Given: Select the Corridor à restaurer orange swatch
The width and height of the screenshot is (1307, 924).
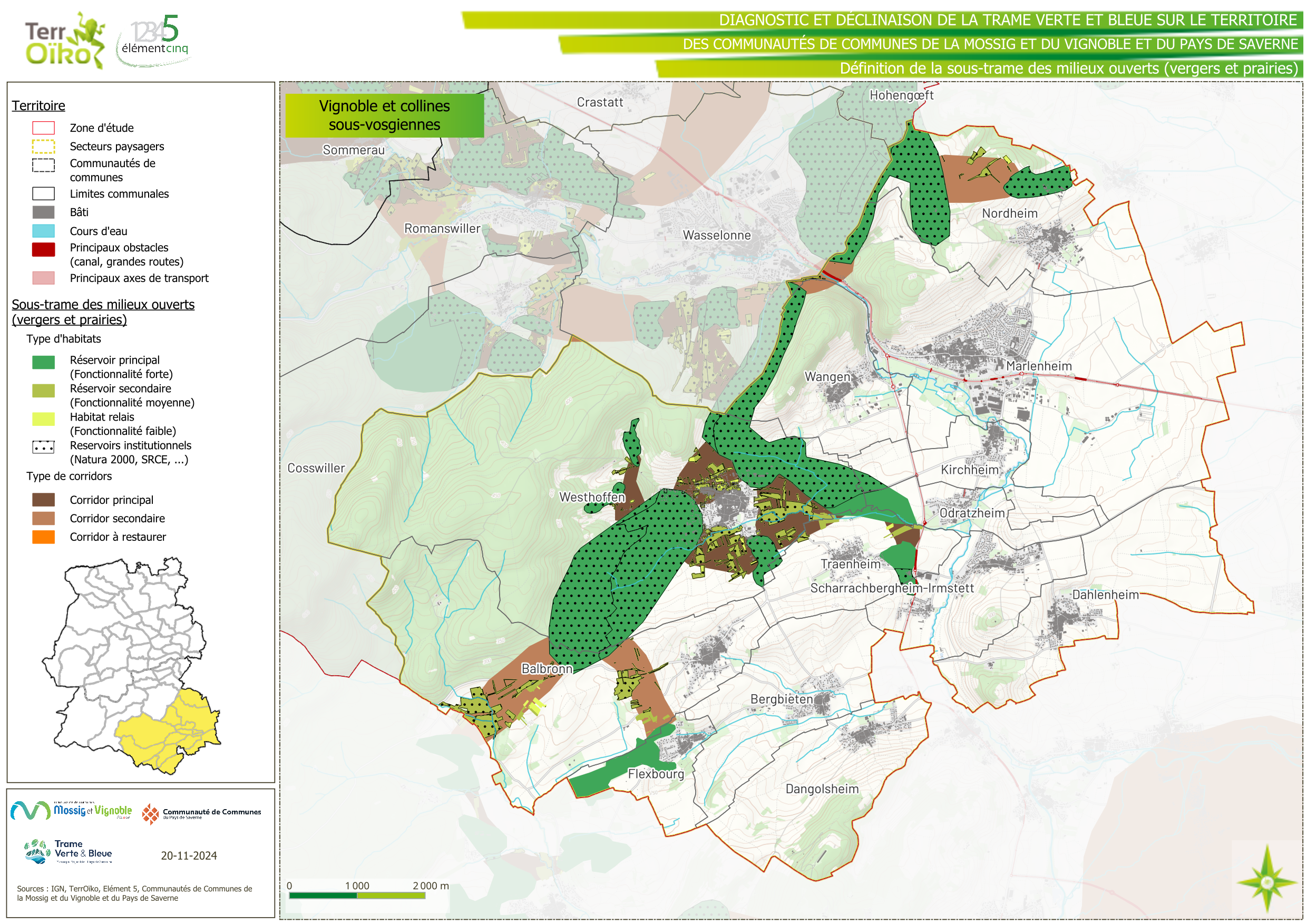Looking at the screenshot, I should [43, 537].
